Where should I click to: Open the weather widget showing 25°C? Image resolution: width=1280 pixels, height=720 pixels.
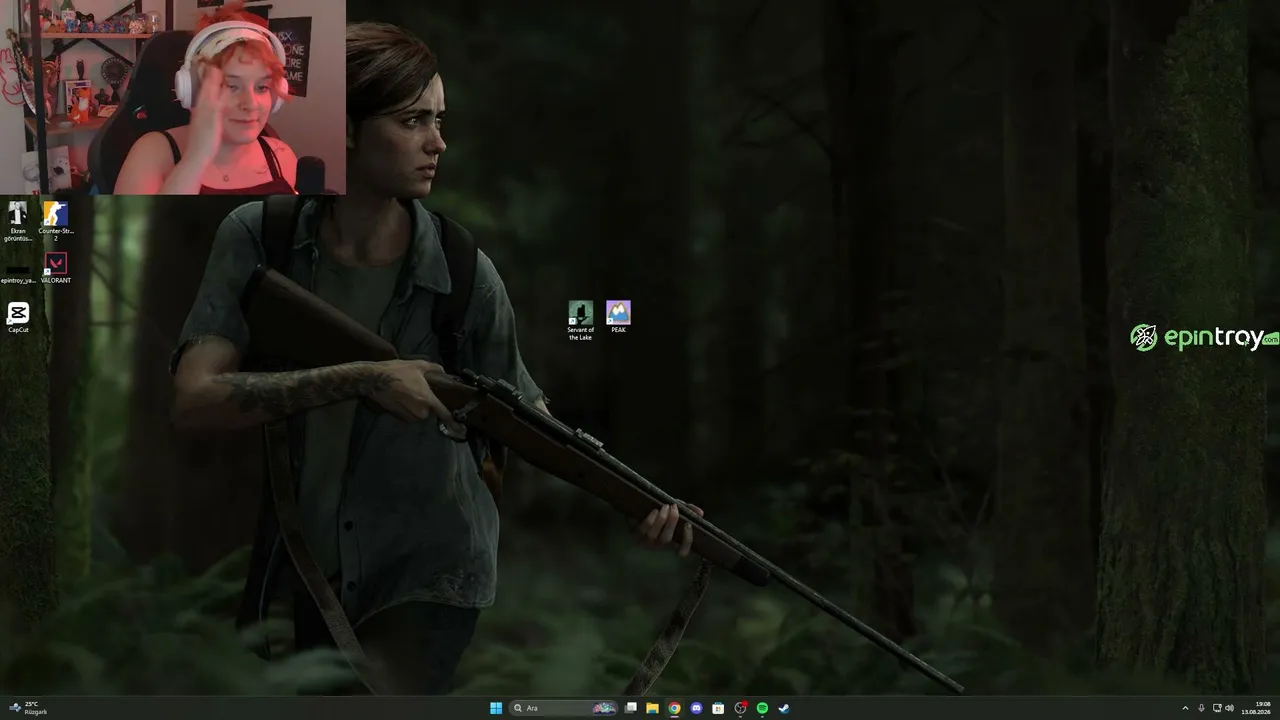pos(28,708)
